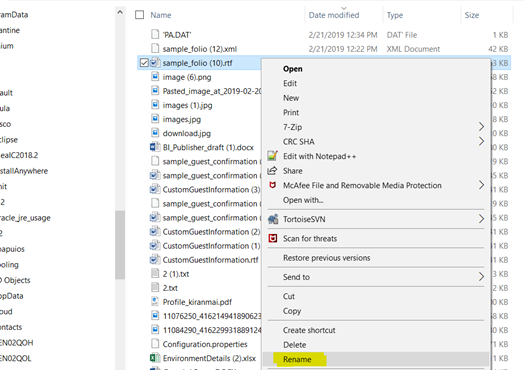Viewport: 525px width, 370px height.
Task: Click the Share icon in context menu
Action: click(272, 170)
